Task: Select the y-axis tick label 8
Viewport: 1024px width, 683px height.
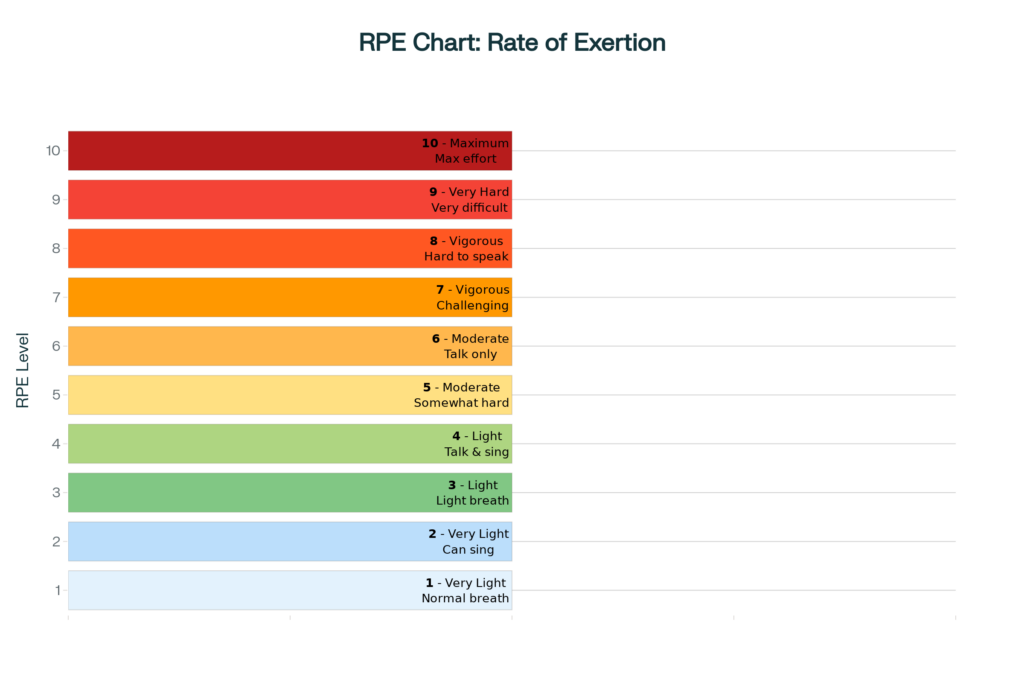Action: (x=56, y=248)
